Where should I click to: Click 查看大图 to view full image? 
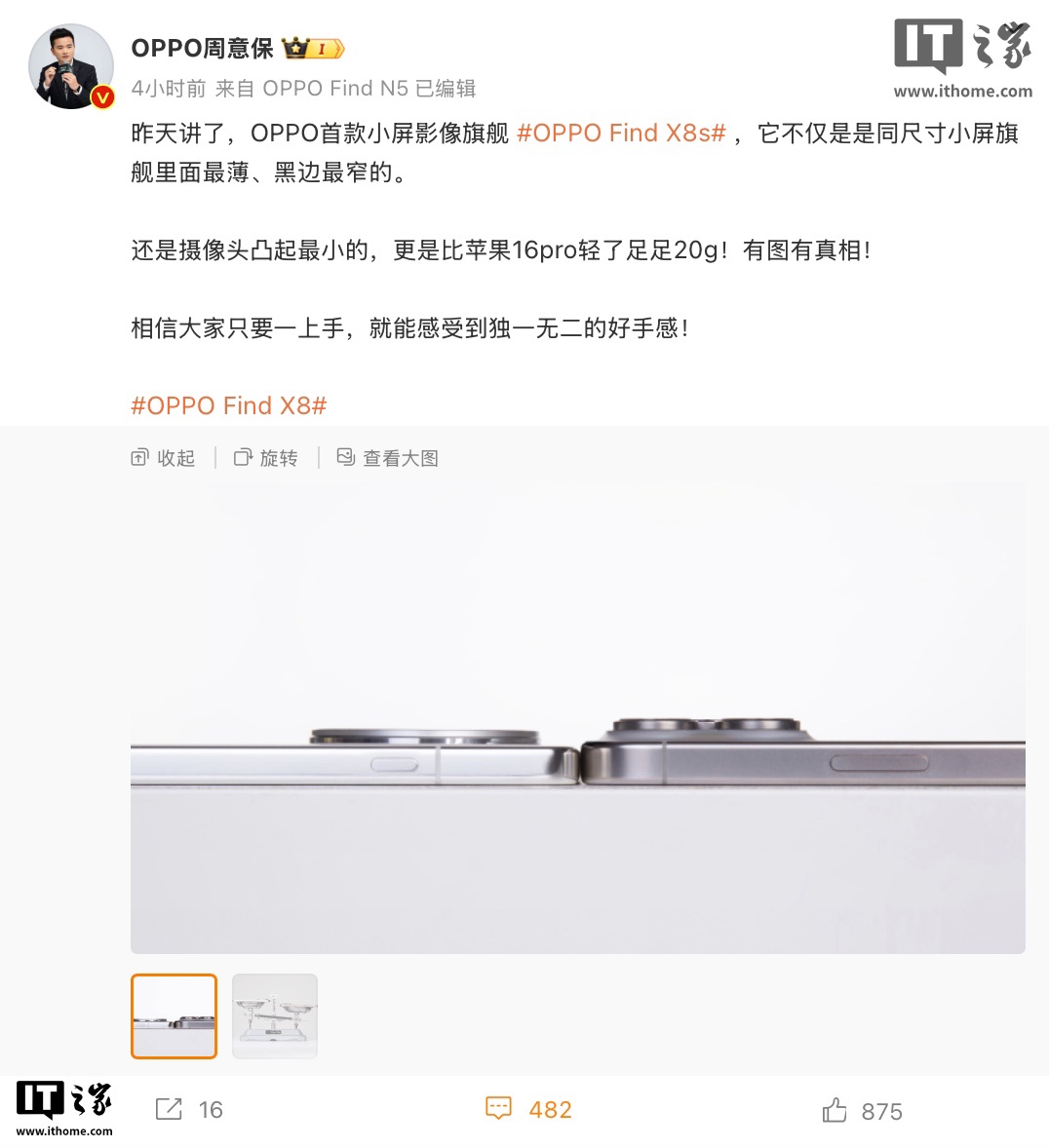click(x=401, y=458)
